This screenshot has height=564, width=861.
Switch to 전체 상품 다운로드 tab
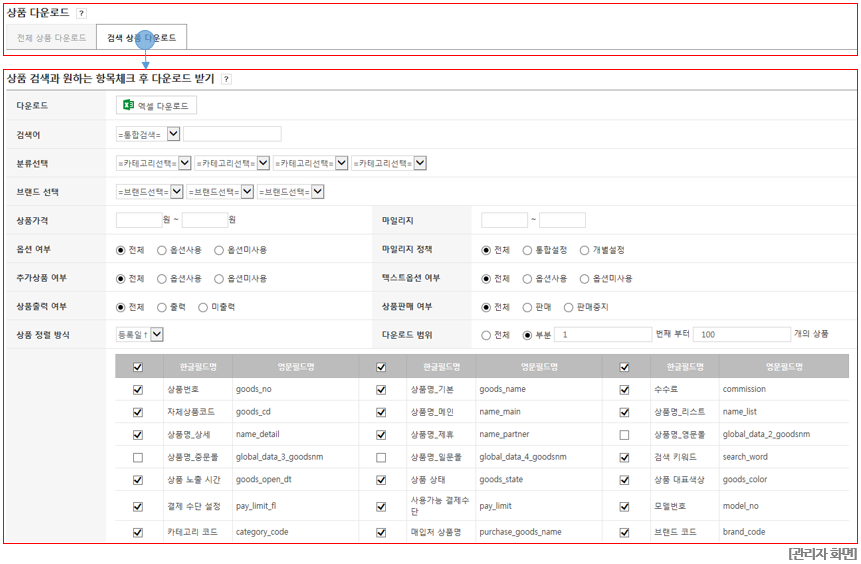tap(51, 37)
